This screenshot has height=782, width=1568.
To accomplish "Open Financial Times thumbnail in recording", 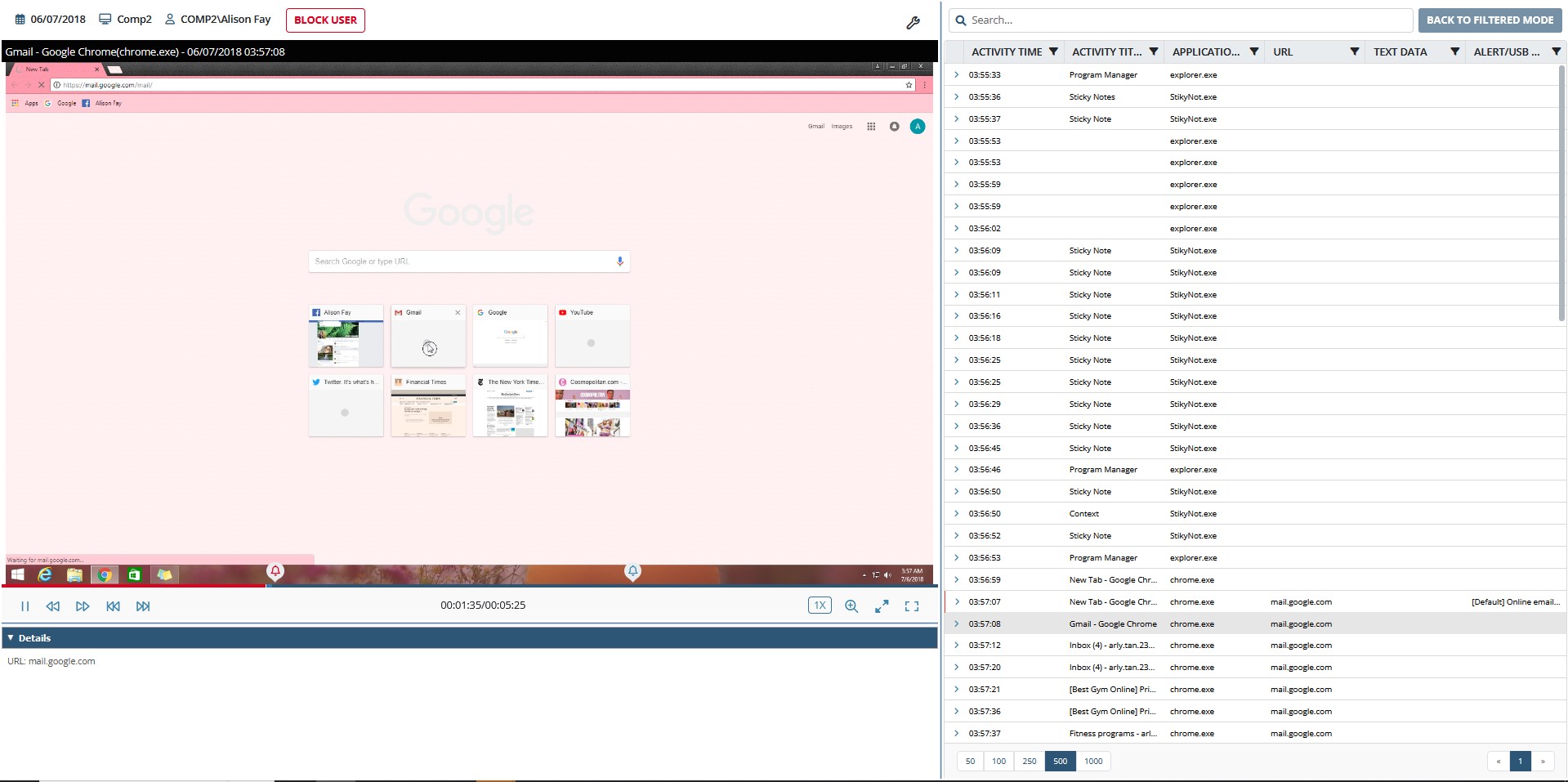I will [x=428, y=405].
